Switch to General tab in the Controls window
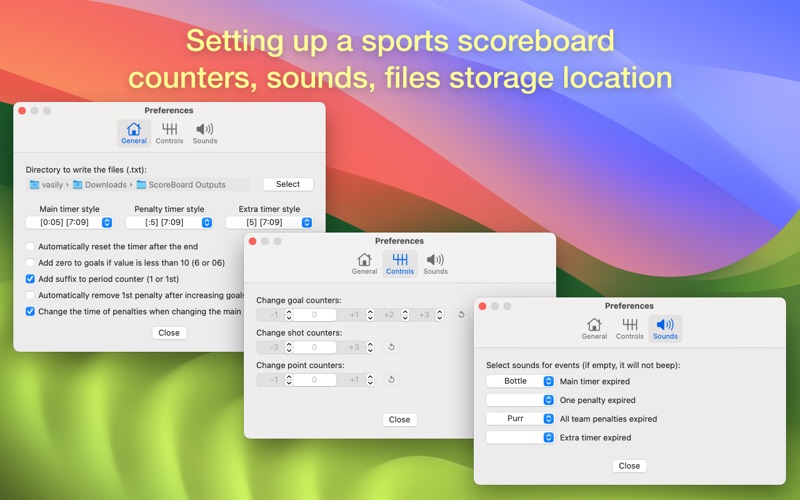800x500 pixels. 364,264
